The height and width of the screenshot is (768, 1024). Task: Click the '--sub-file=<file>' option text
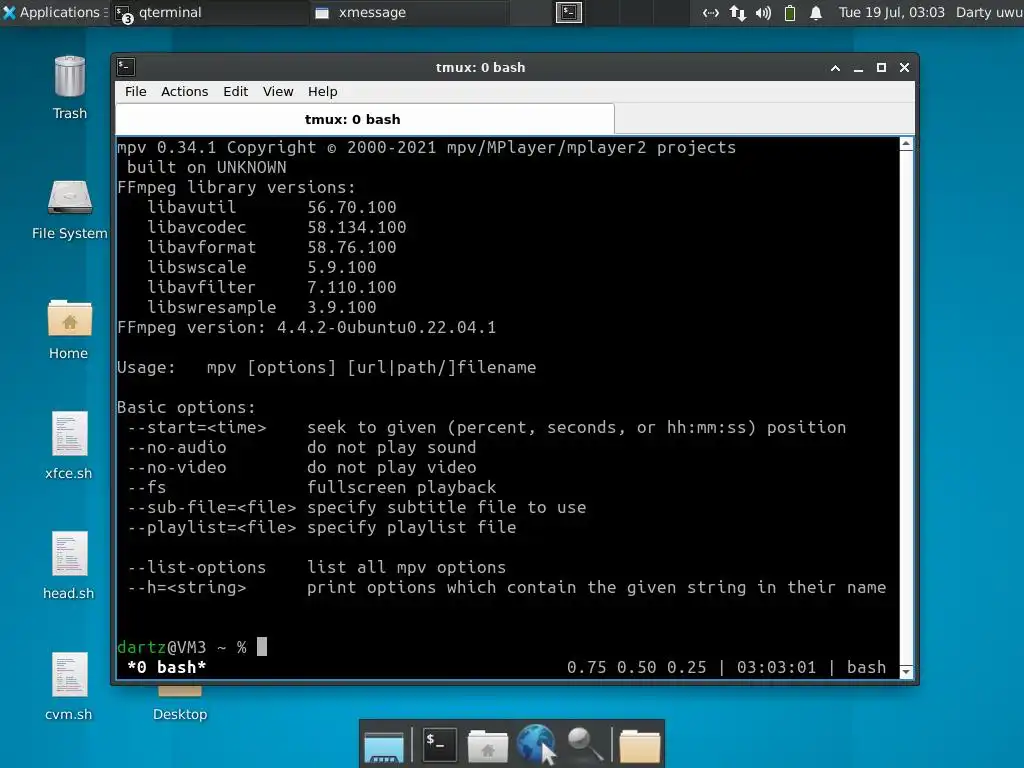point(212,507)
